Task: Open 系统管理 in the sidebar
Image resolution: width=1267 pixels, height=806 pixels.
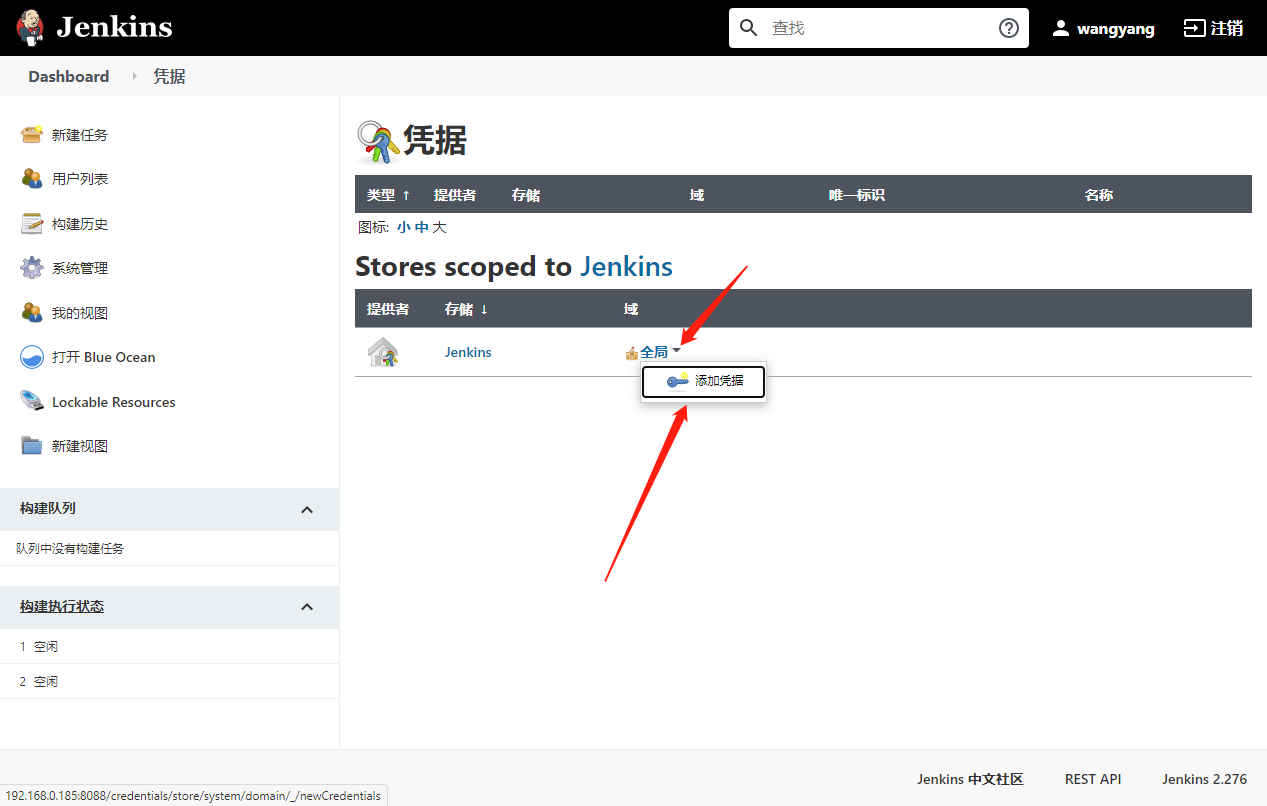Action: [x=80, y=268]
